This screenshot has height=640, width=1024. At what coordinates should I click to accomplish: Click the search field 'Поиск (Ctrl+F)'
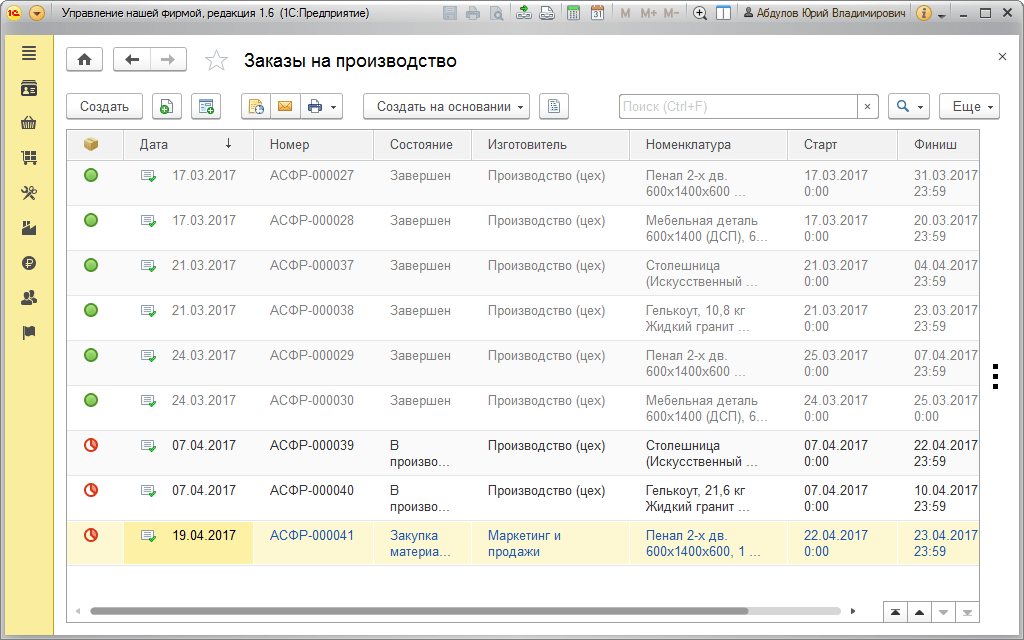click(x=739, y=106)
